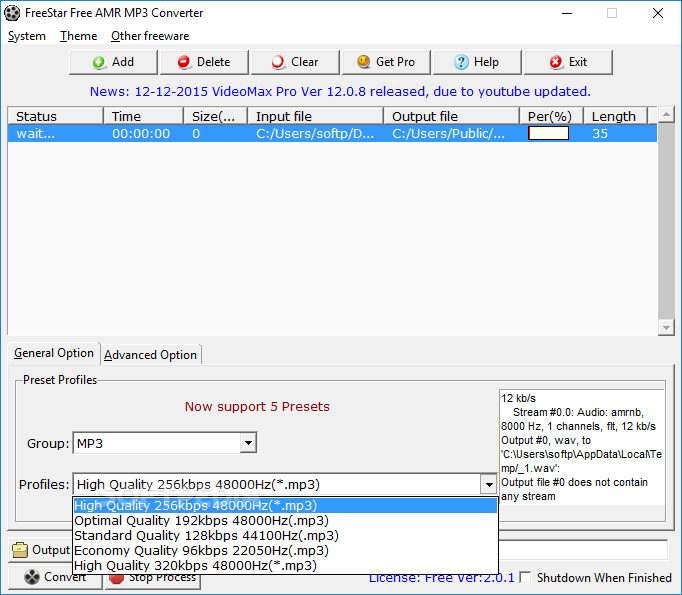The width and height of the screenshot is (682, 595).
Task: Click 'Now support 5 Presets' text
Action: tap(257, 406)
